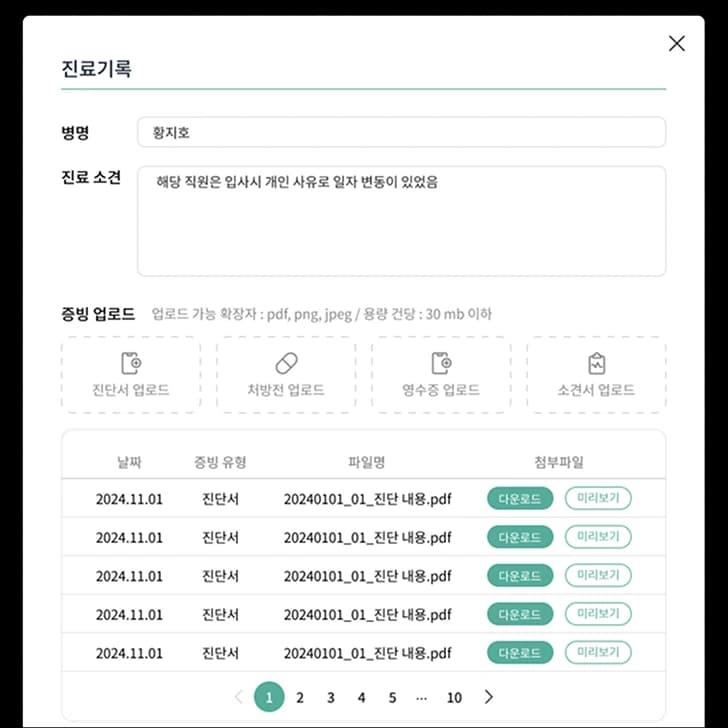Click 미리보기 in the first file row
Viewport: 728px width, 728px height.
click(598, 498)
